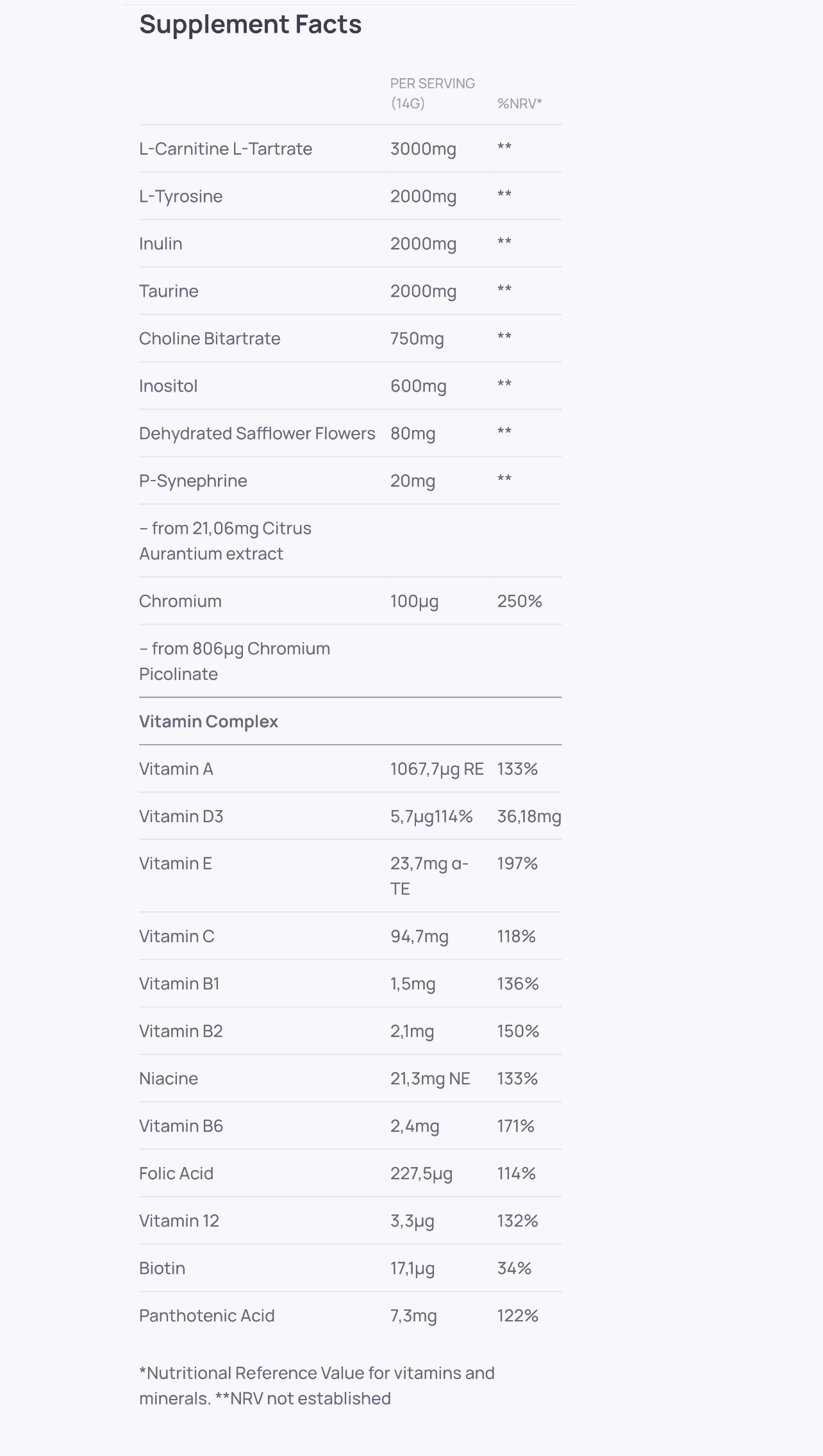Click the %NRV* column header
The width and height of the screenshot is (823, 1456).
pos(519,103)
